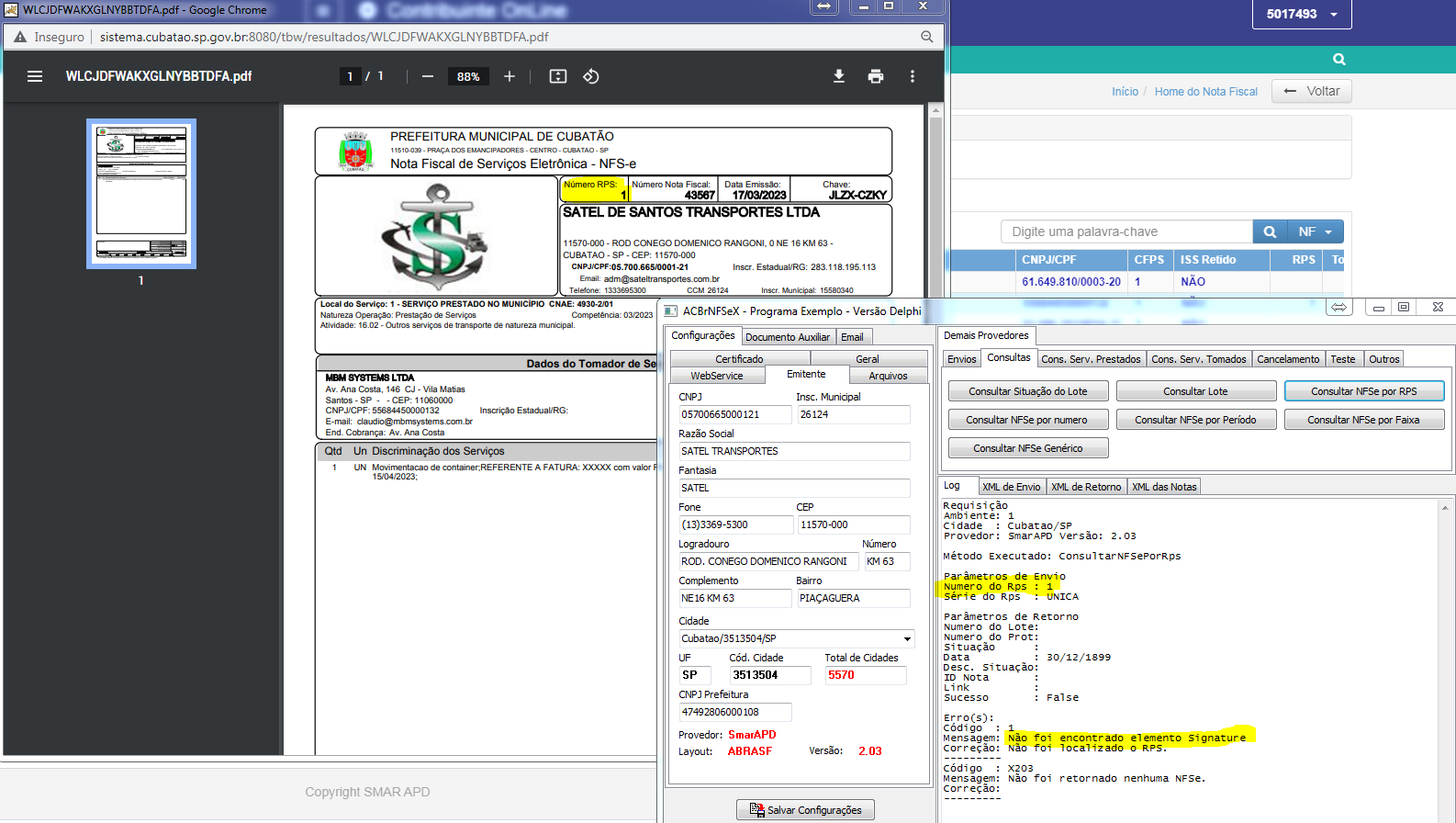Open Cons. Serv. Tomados tab
The width and height of the screenshot is (1456, 823).
(1199, 359)
